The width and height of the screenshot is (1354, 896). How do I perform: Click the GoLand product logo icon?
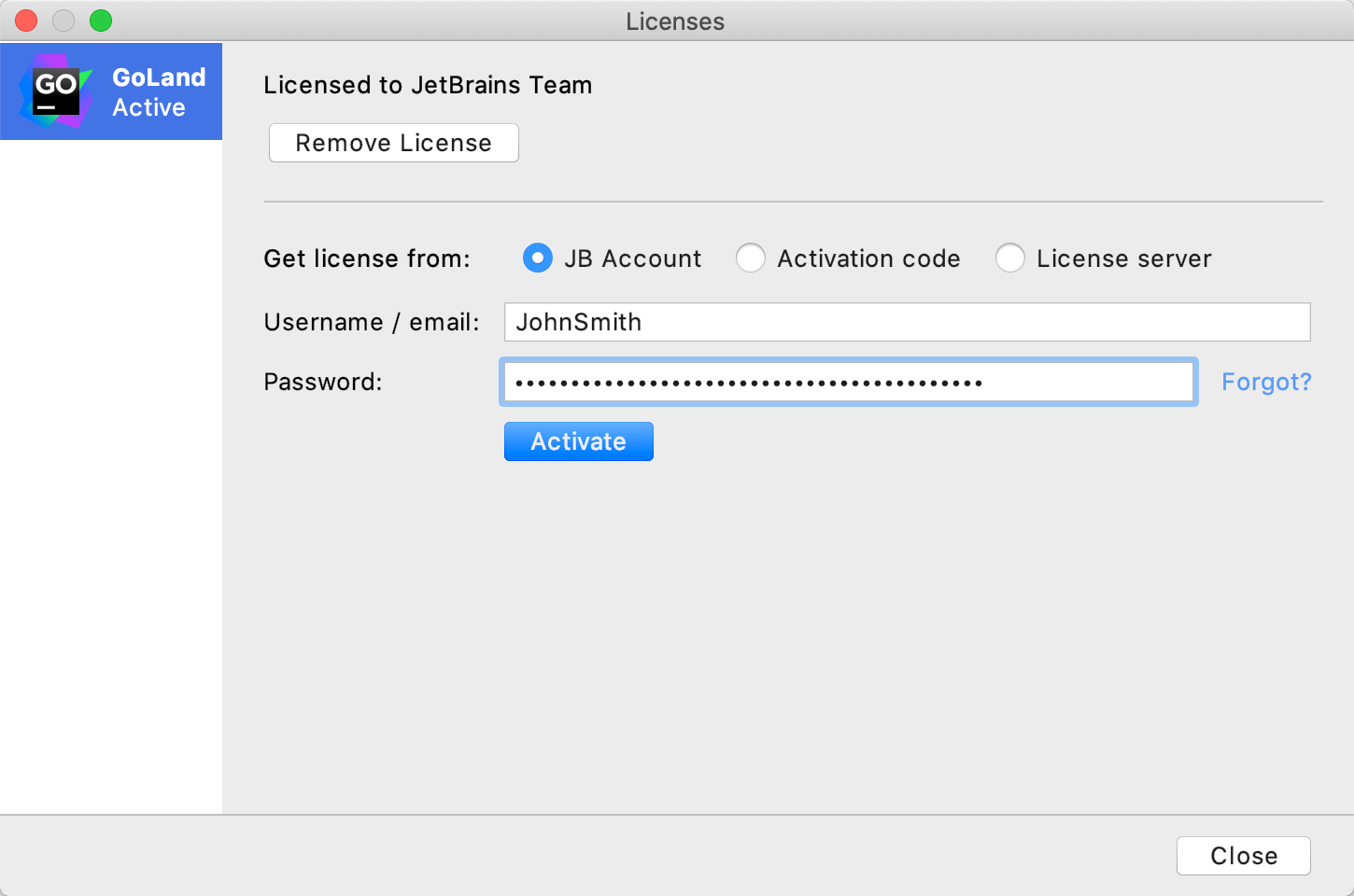56,91
